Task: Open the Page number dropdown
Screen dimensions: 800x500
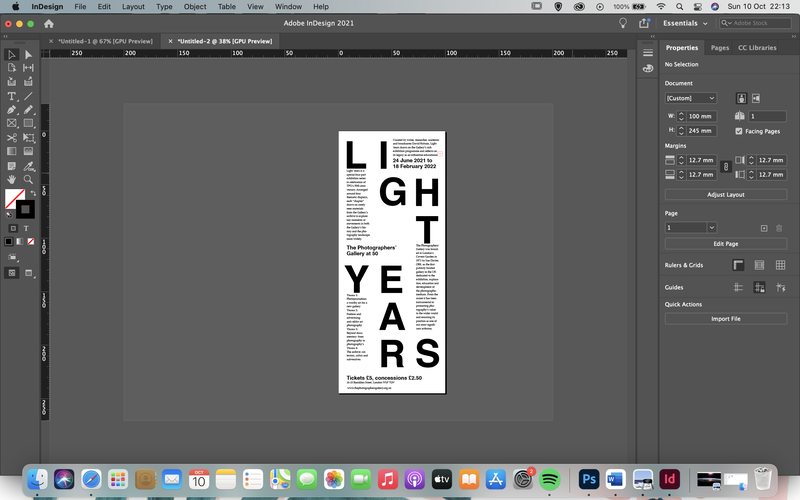Action: (691, 228)
